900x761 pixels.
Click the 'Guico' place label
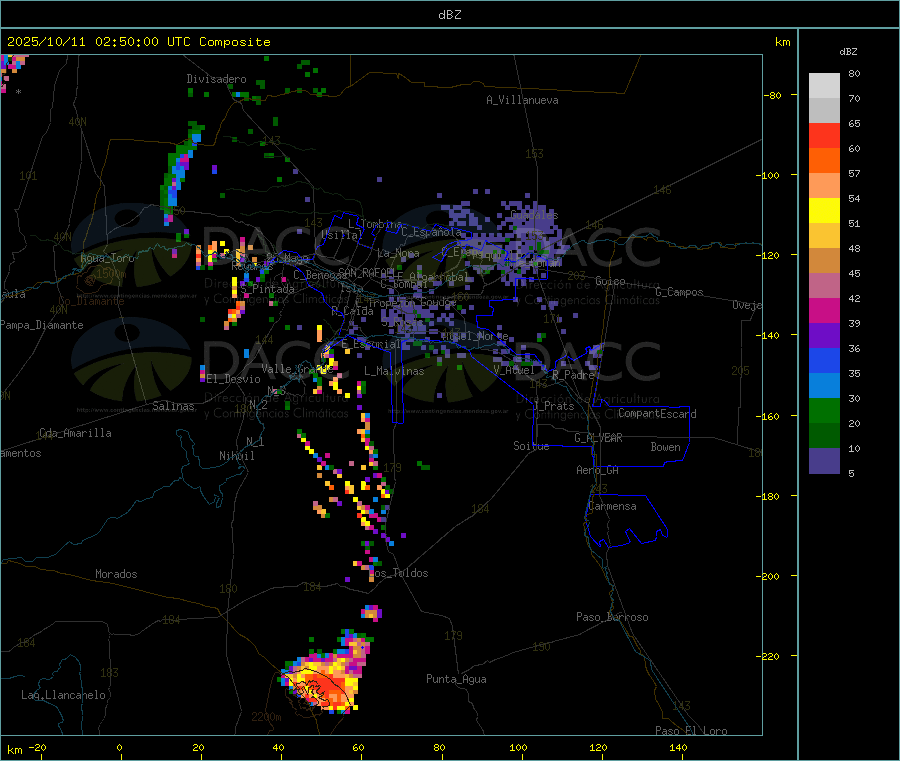coord(610,281)
